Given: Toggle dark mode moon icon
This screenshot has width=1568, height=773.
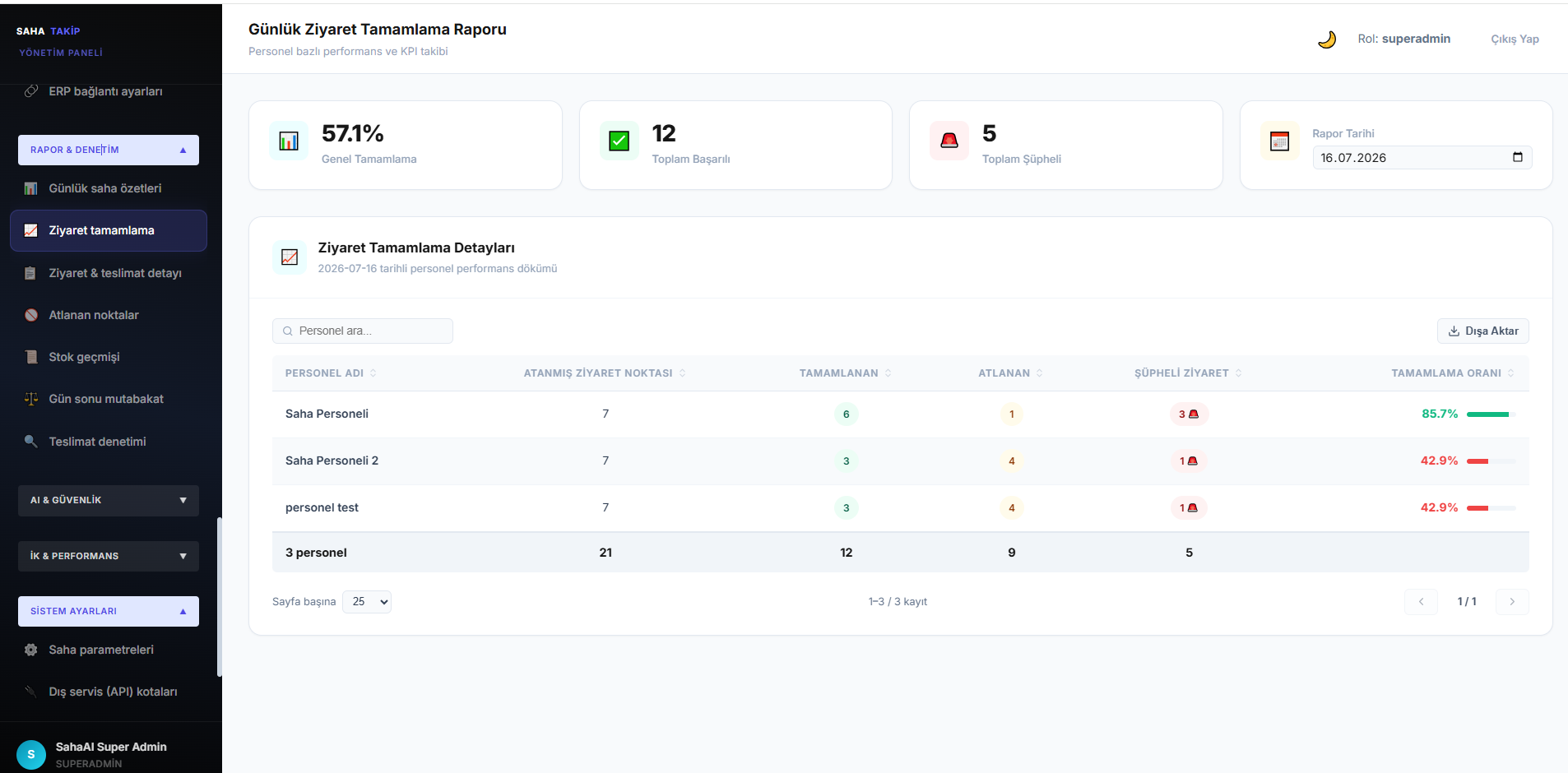Looking at the screenshot, I should (1326, 39).
